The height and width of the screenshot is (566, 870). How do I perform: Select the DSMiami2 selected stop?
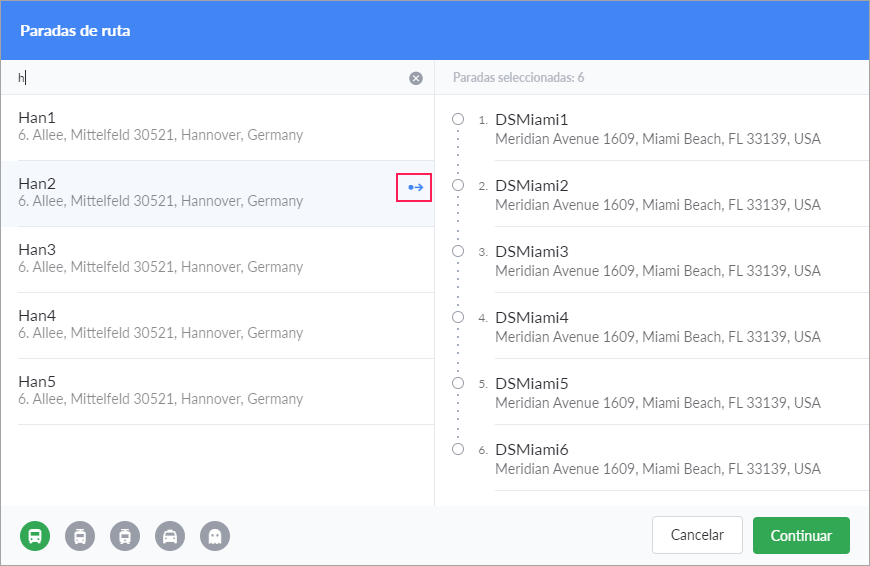[x=652, y=195]
